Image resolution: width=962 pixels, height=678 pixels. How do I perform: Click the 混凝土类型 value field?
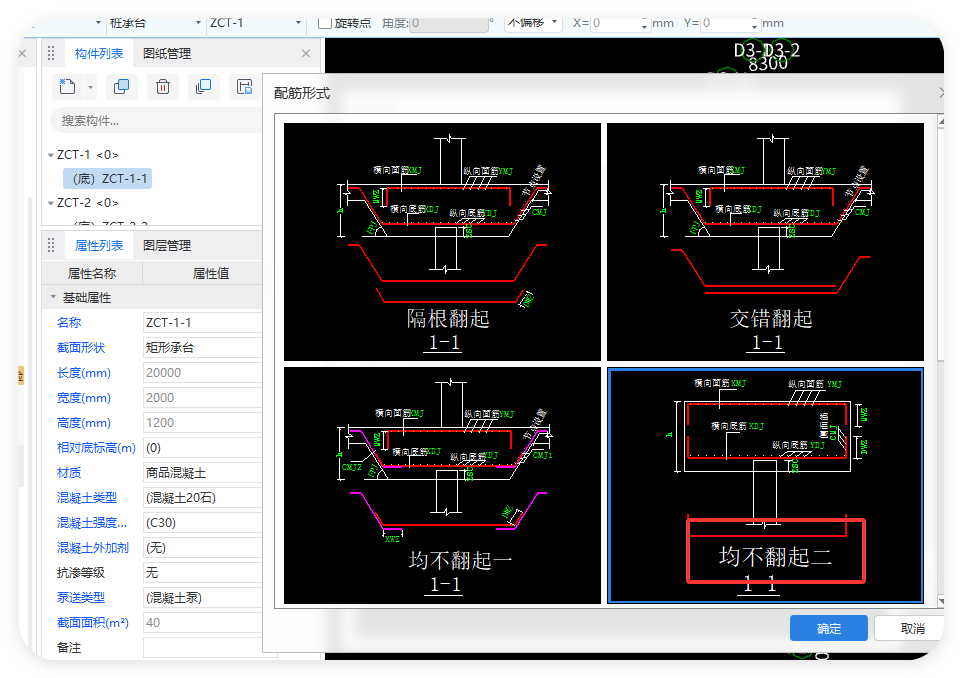coord(202,498)
